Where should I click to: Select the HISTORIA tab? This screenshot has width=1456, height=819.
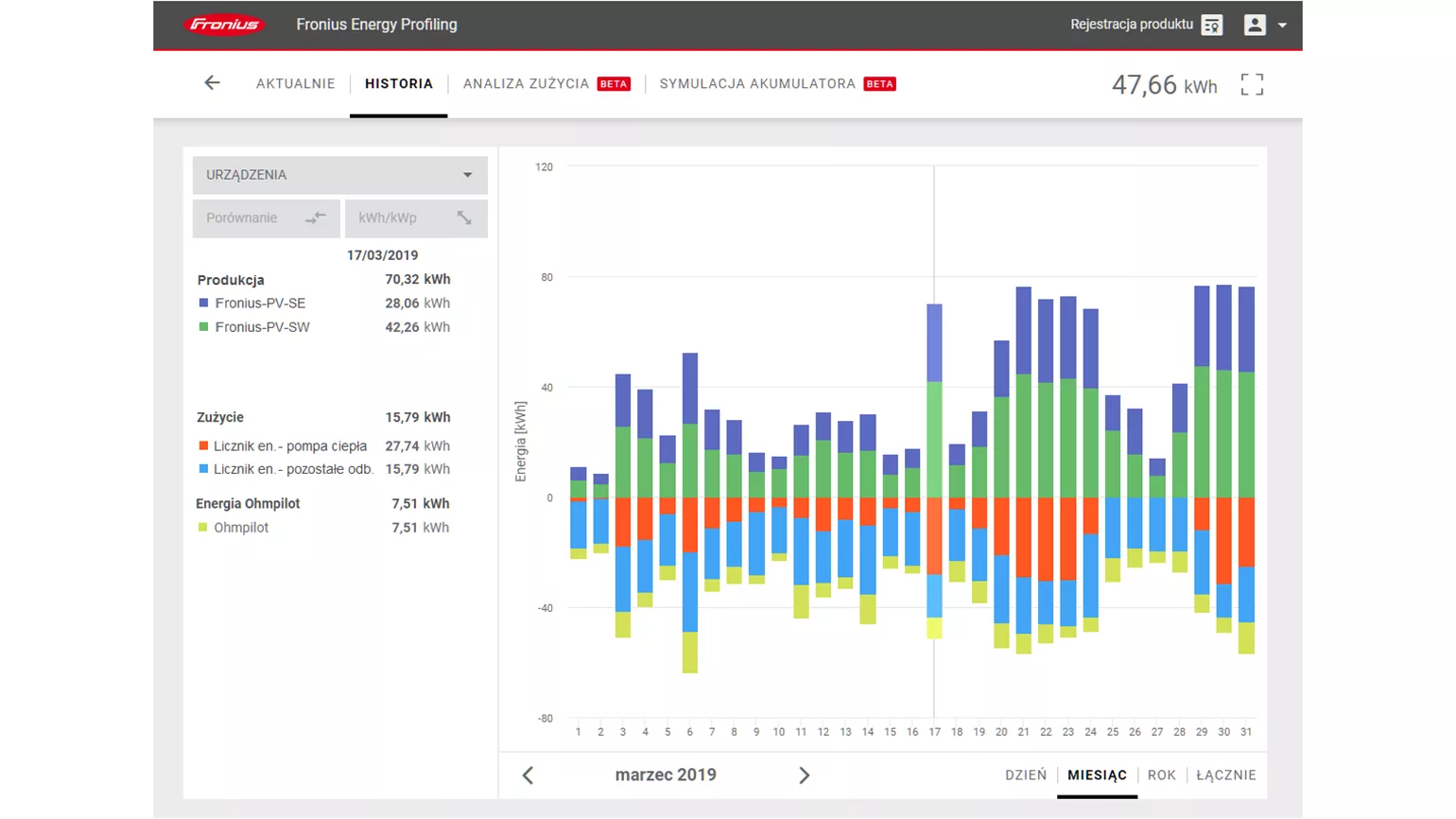pyautogui.click(x=399, y=83)
